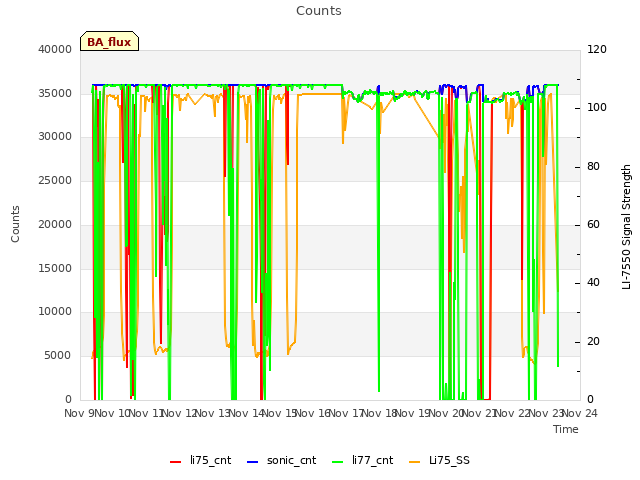The height and width of the screenshot is (480, 640).
Task: Click the 60 tick on right axis
Action: tap(593, 224)
